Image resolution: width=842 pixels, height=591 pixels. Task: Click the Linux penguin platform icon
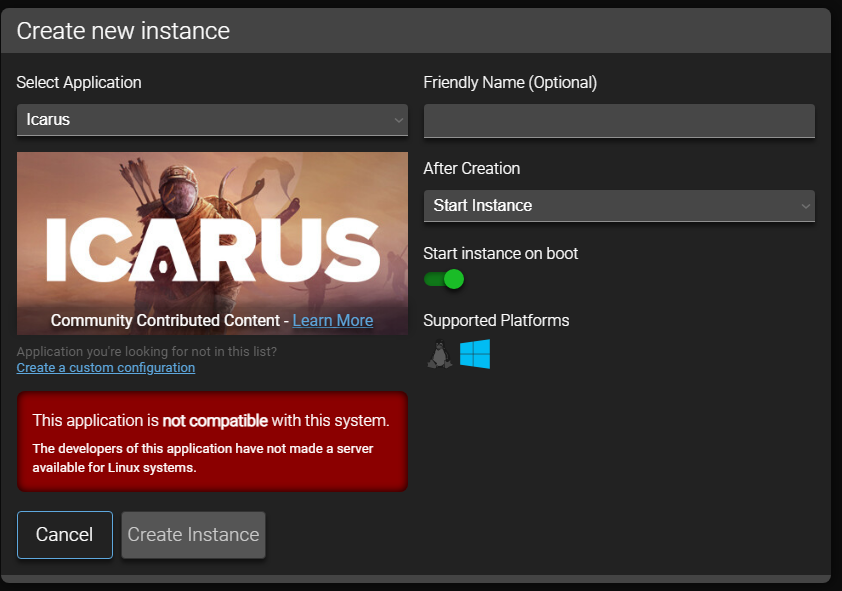pos(438,354)
